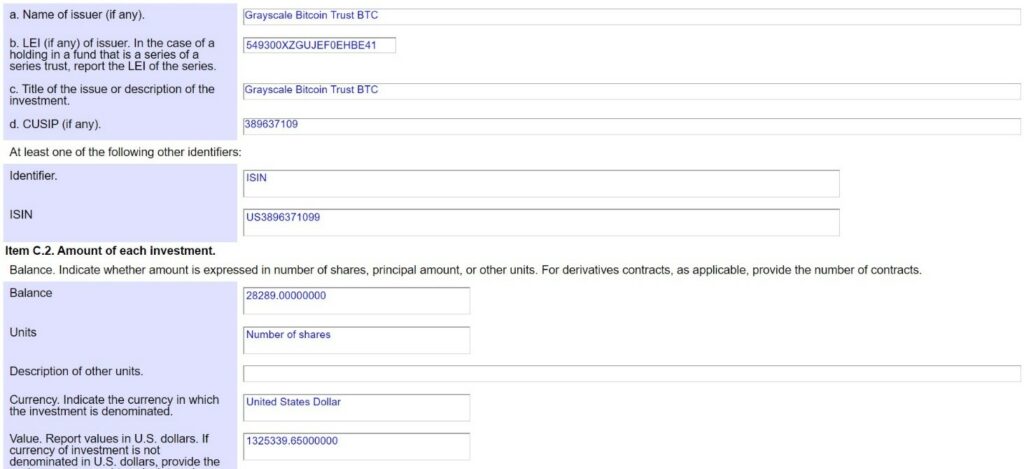Screen dimensions: 1024x469
Task: Click the 'Item C.2. Amount of each investment' heading
Action: (x=110, y=250)
